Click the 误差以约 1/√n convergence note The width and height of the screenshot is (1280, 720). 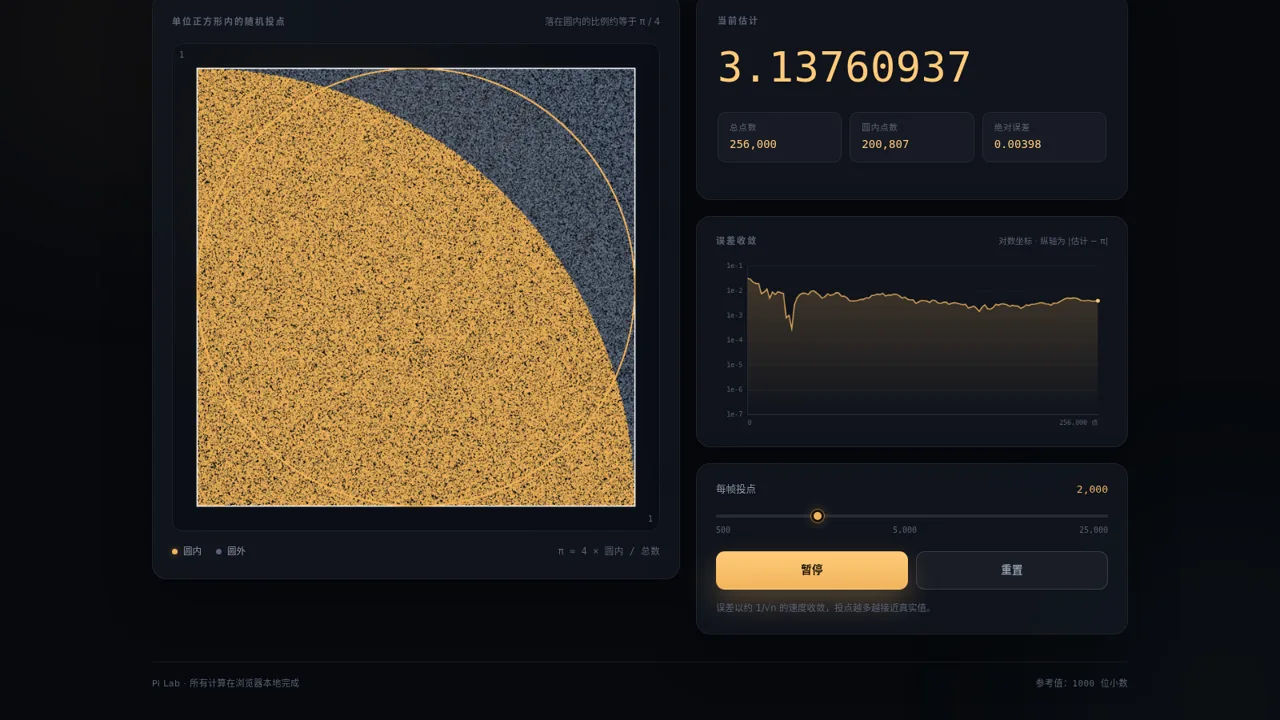(x=824, y=608)
